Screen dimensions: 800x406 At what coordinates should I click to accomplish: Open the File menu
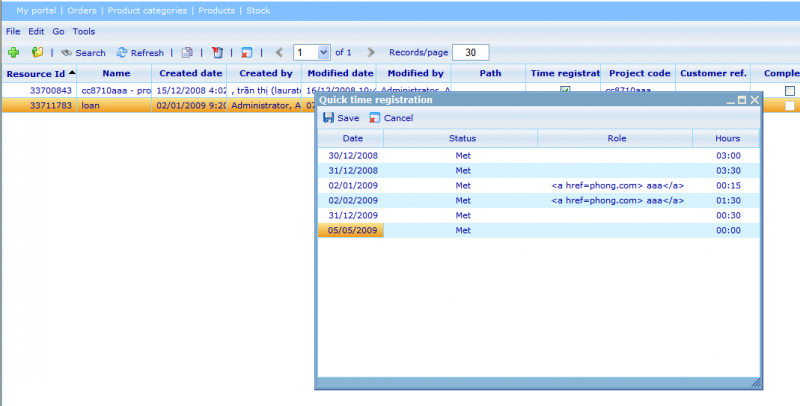point(13,31)
